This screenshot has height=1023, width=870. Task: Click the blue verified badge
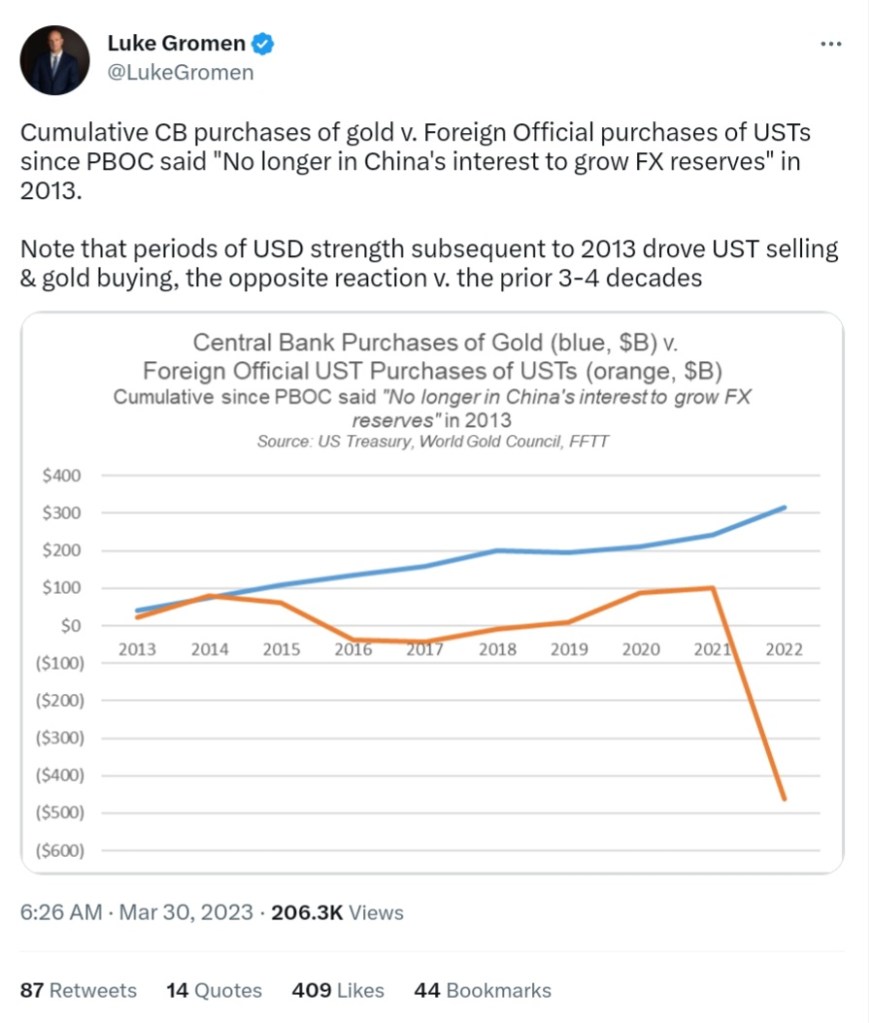pos(263,44)
